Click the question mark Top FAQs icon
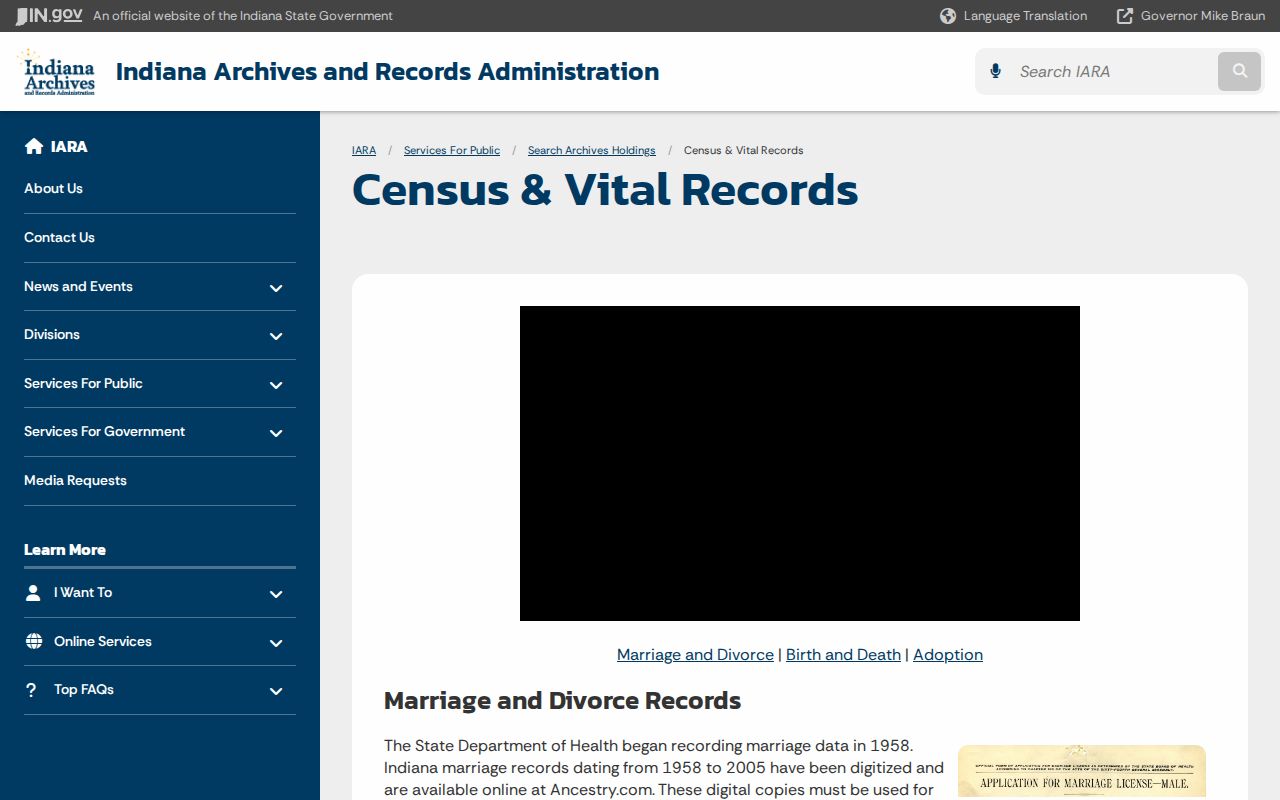The width and height of the screenshot is (1280, 800). click(31, 690)
